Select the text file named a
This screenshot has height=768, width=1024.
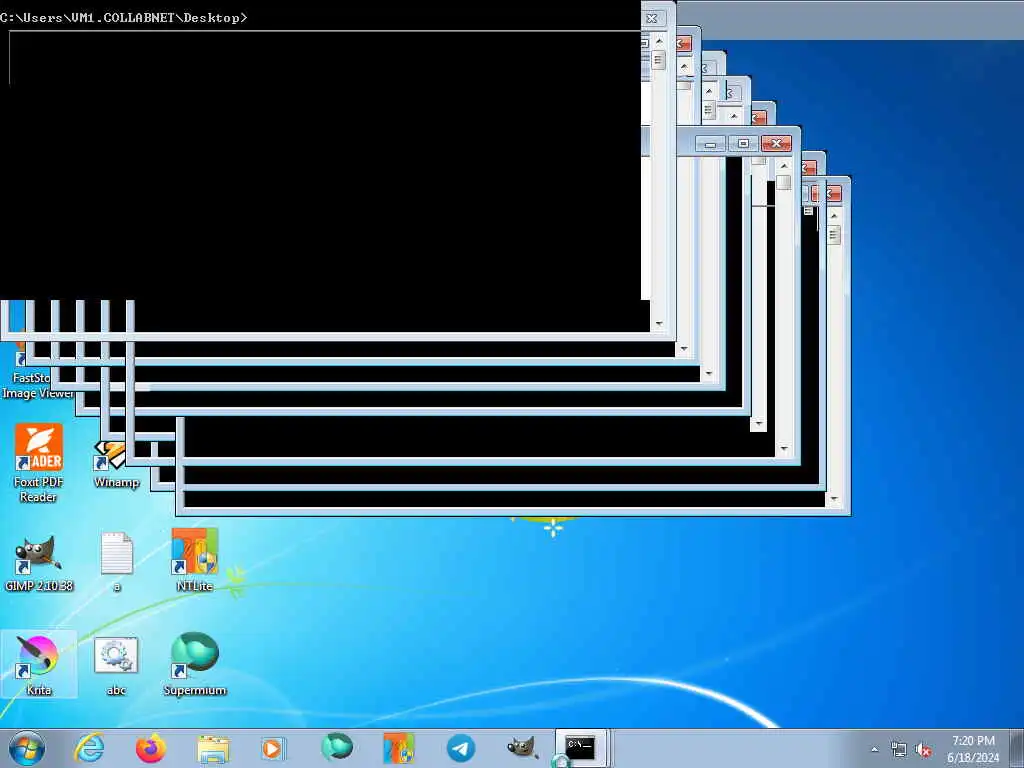pos(117,562)
